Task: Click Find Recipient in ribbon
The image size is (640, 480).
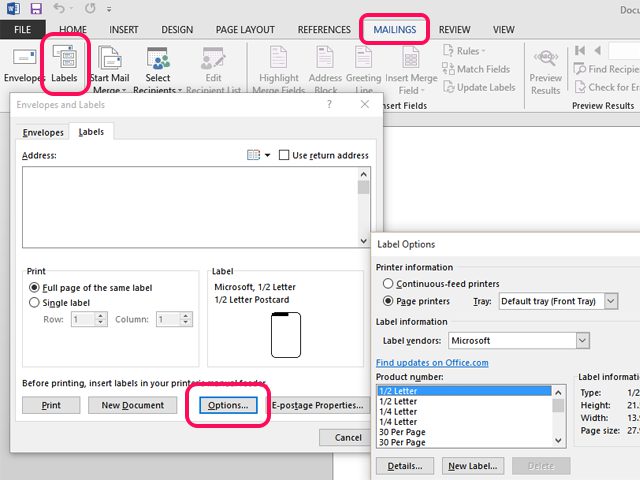Action: 607,69
